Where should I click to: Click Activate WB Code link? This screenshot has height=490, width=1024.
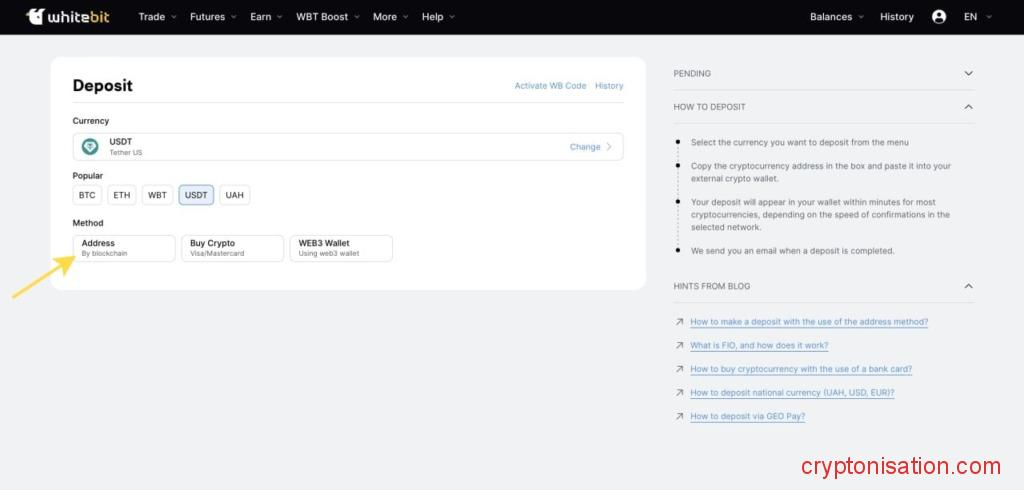[x=550, y=86]
